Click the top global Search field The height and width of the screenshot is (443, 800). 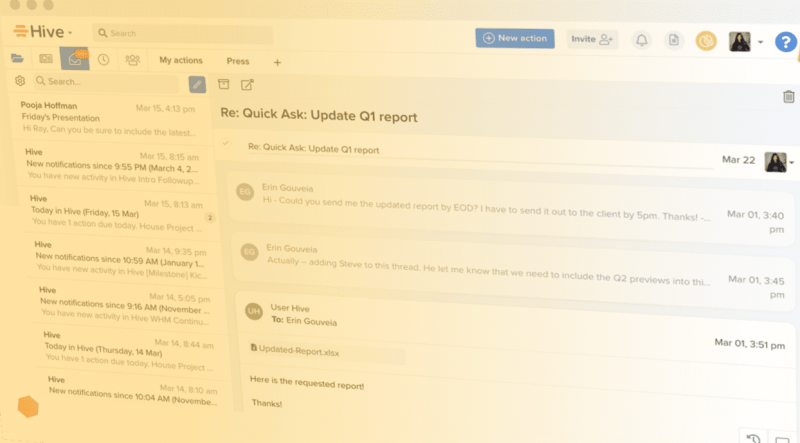coord(182,34)
